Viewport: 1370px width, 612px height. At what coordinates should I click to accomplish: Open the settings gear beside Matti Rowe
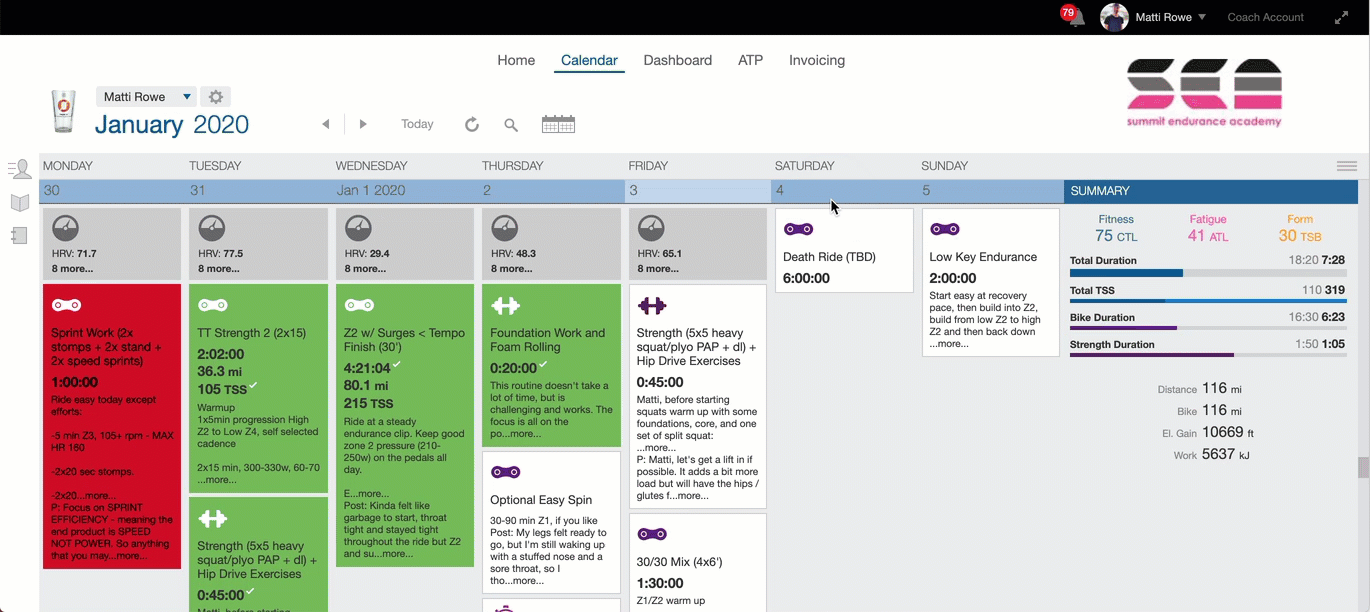pos(215,96)
